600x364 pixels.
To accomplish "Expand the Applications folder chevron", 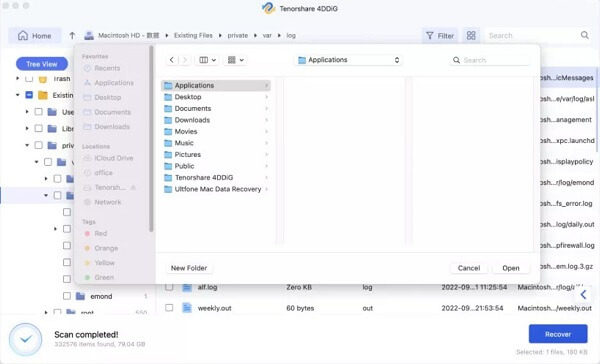I will click(266, 85).
